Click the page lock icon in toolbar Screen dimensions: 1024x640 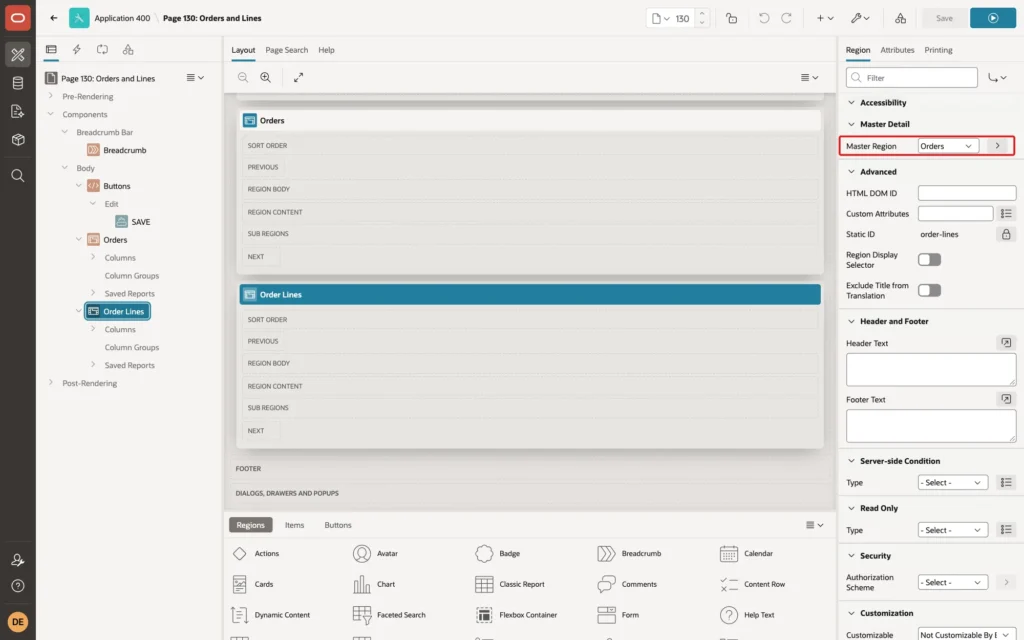click(x=731, y=18)
